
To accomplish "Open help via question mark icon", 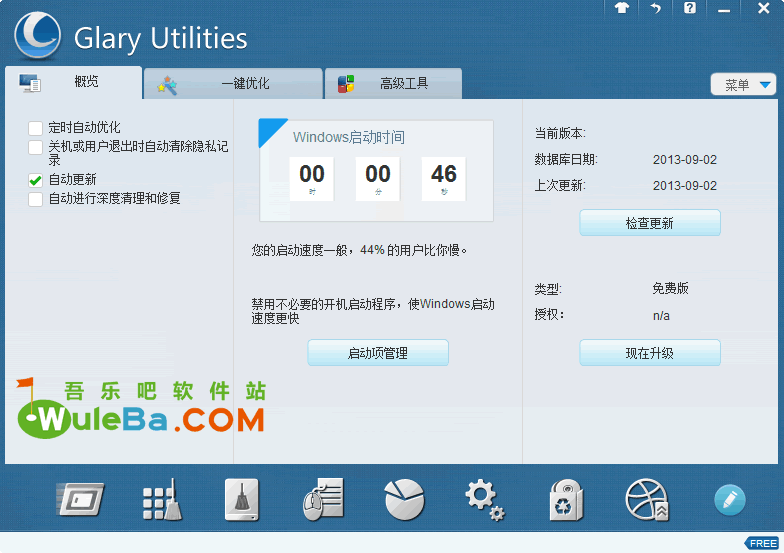I will click(690, 8).
